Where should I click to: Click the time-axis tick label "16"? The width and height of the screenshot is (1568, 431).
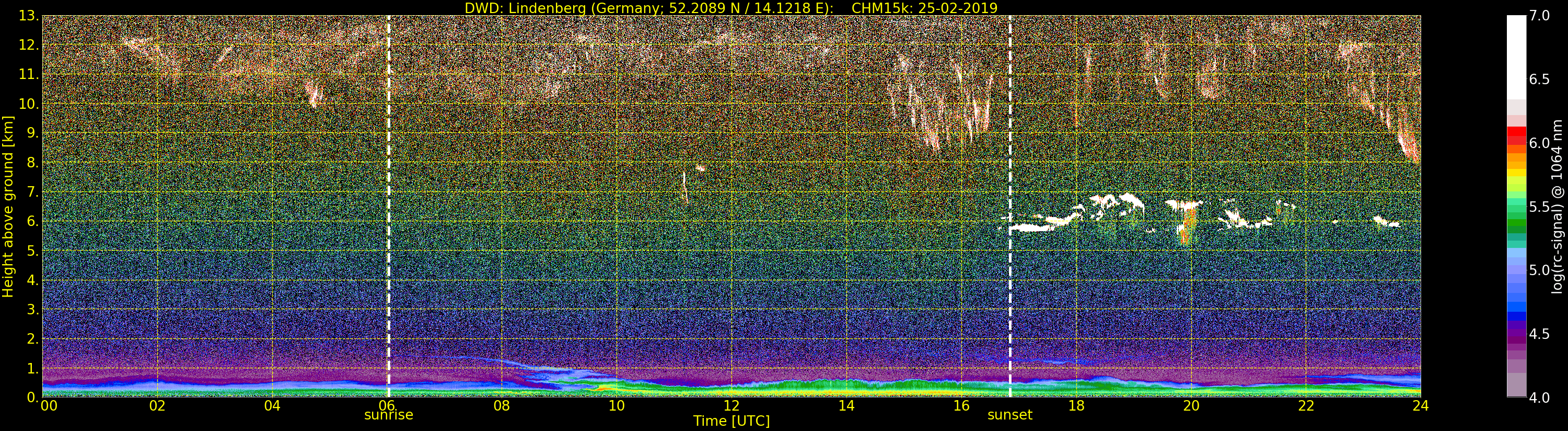[961, 406]
